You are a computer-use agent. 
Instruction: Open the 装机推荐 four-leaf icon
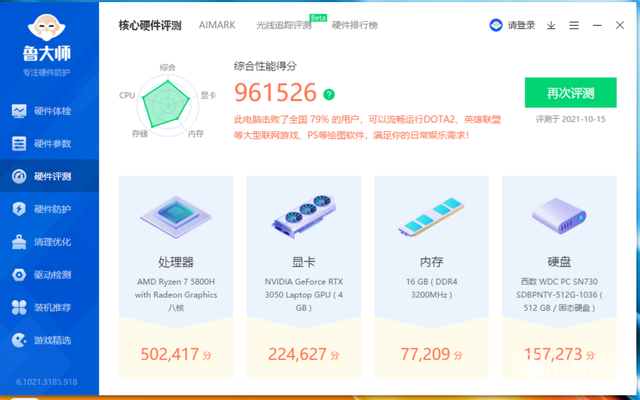(19, 307)
